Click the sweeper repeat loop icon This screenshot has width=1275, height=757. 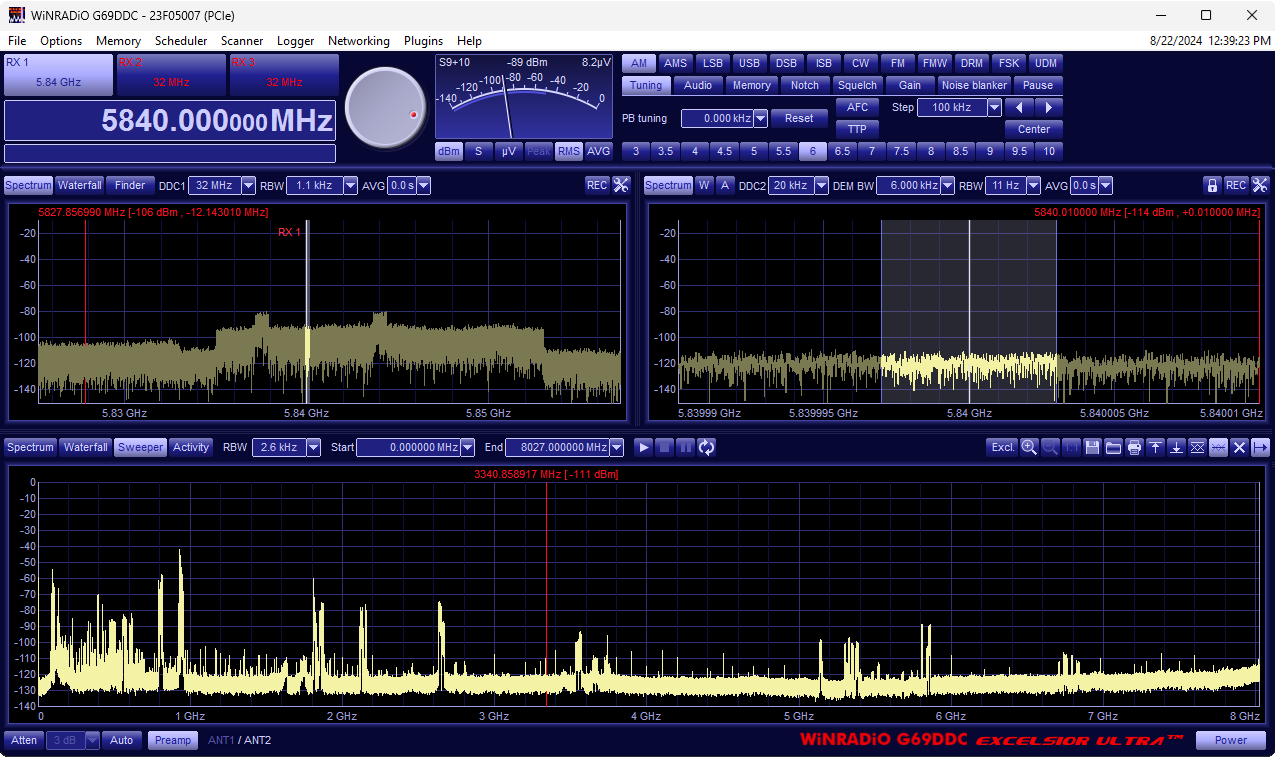pyautogui.click(x=706, y=447)
